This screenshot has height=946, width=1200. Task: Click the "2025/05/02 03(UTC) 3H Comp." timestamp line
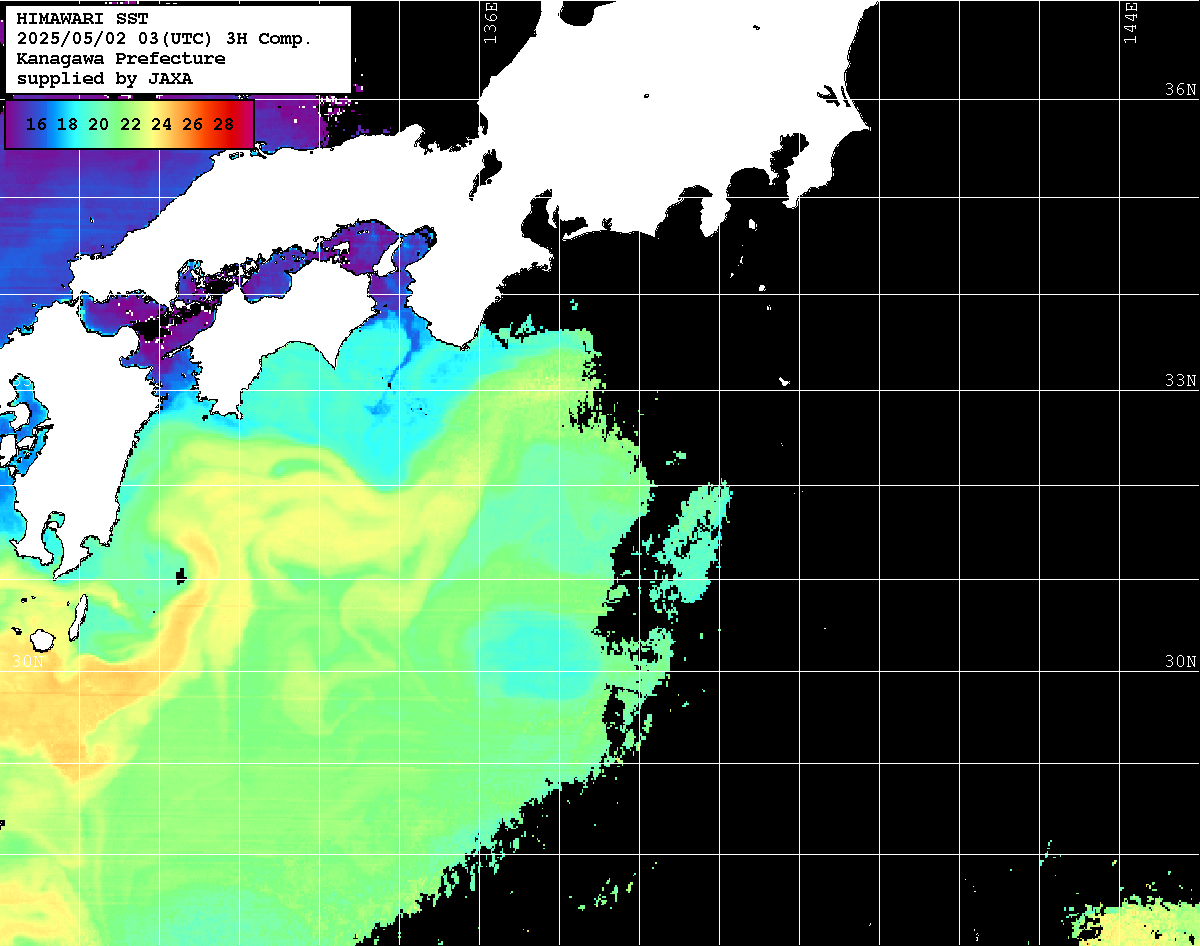tap(164, 39)
